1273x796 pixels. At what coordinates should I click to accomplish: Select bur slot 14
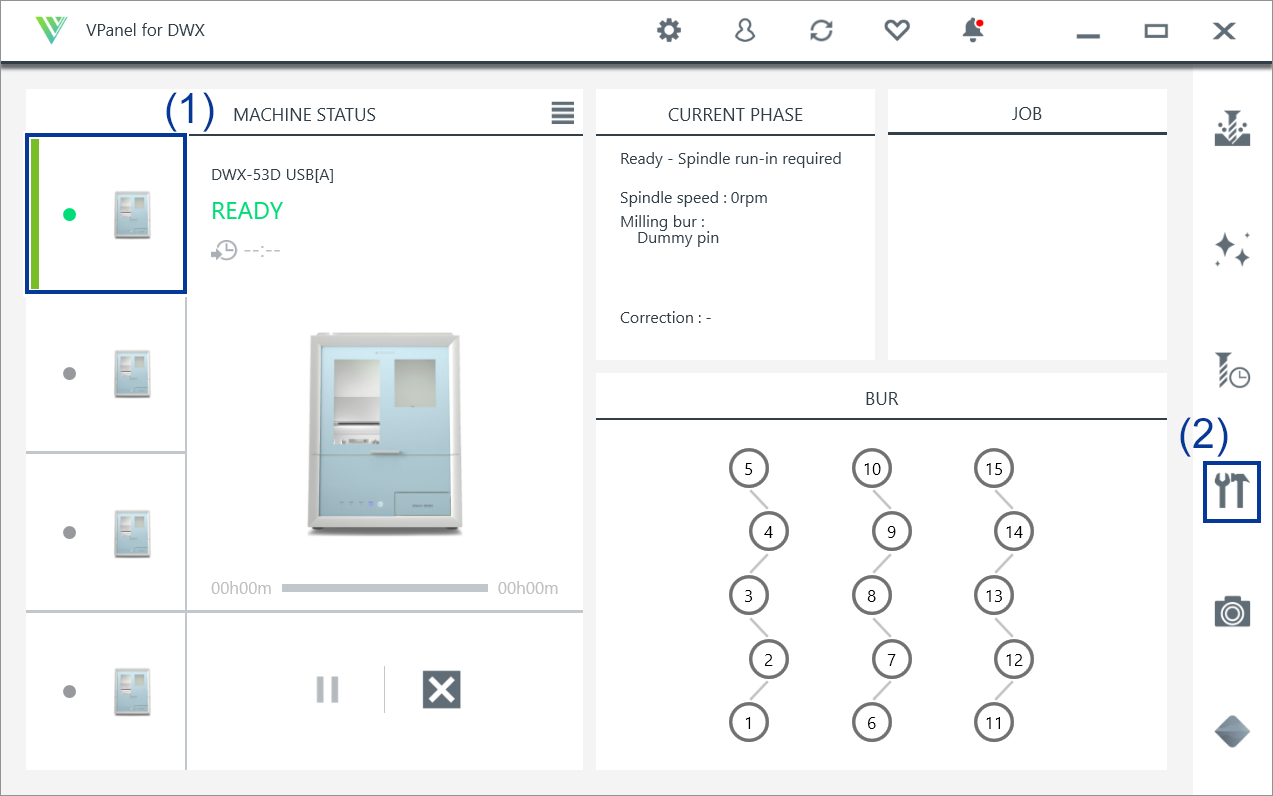tap(1014, 532)
